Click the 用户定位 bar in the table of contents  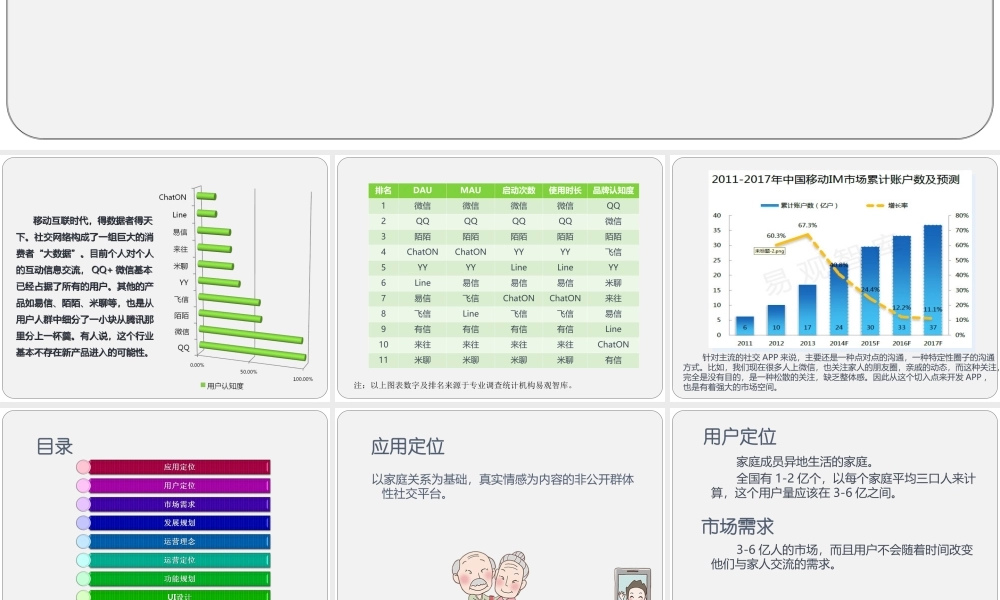[180, 486]
